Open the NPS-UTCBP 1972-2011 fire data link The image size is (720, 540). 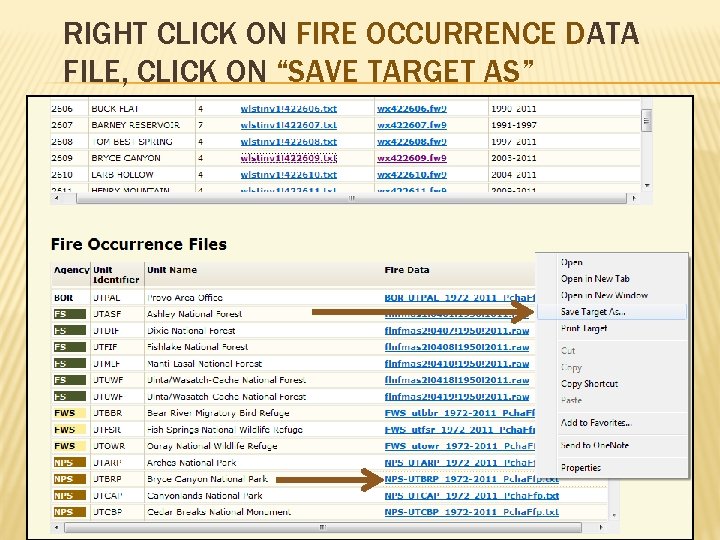(472, 512)
